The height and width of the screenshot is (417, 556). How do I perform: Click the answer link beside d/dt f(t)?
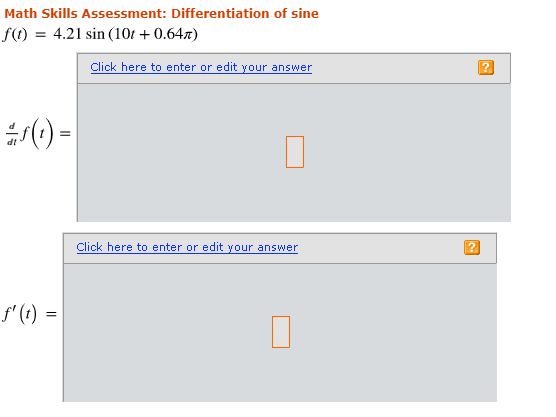[x=201, y=67]
